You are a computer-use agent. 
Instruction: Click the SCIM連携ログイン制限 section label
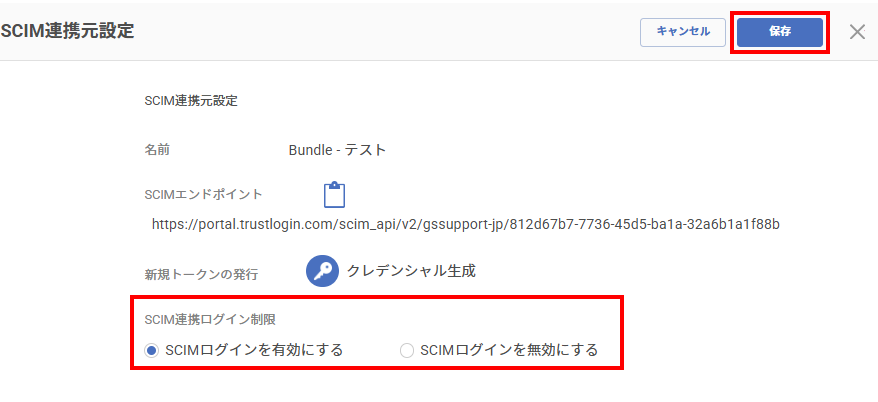point(210,320)
